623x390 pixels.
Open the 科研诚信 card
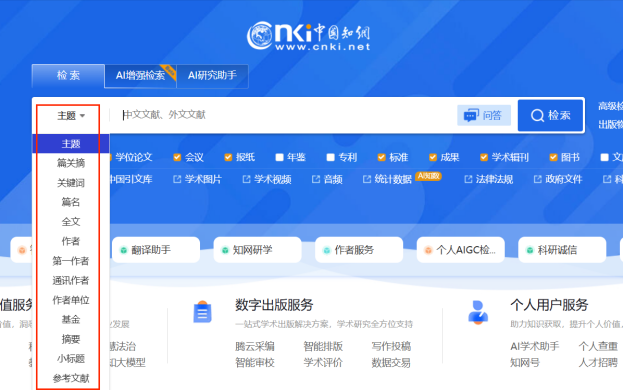[562, 250]
